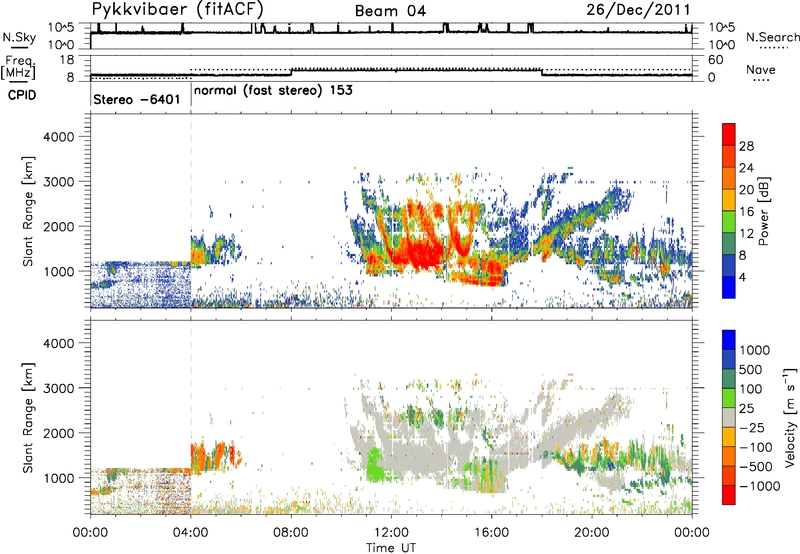Click the '-1000' velocity scale value

click(x=759, y=486)
